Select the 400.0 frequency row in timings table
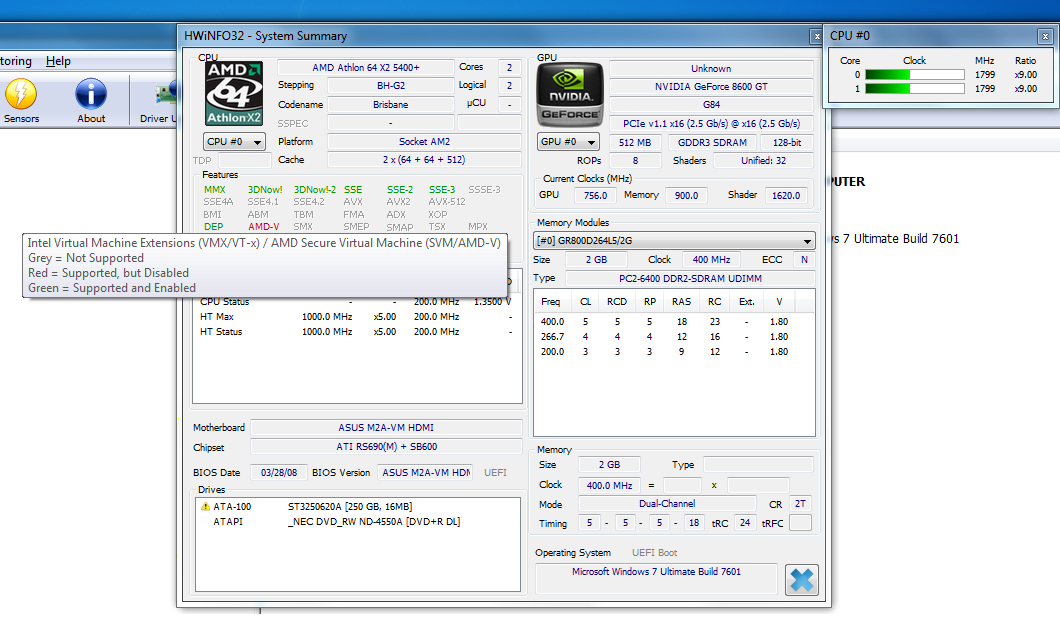 (674, 322)
